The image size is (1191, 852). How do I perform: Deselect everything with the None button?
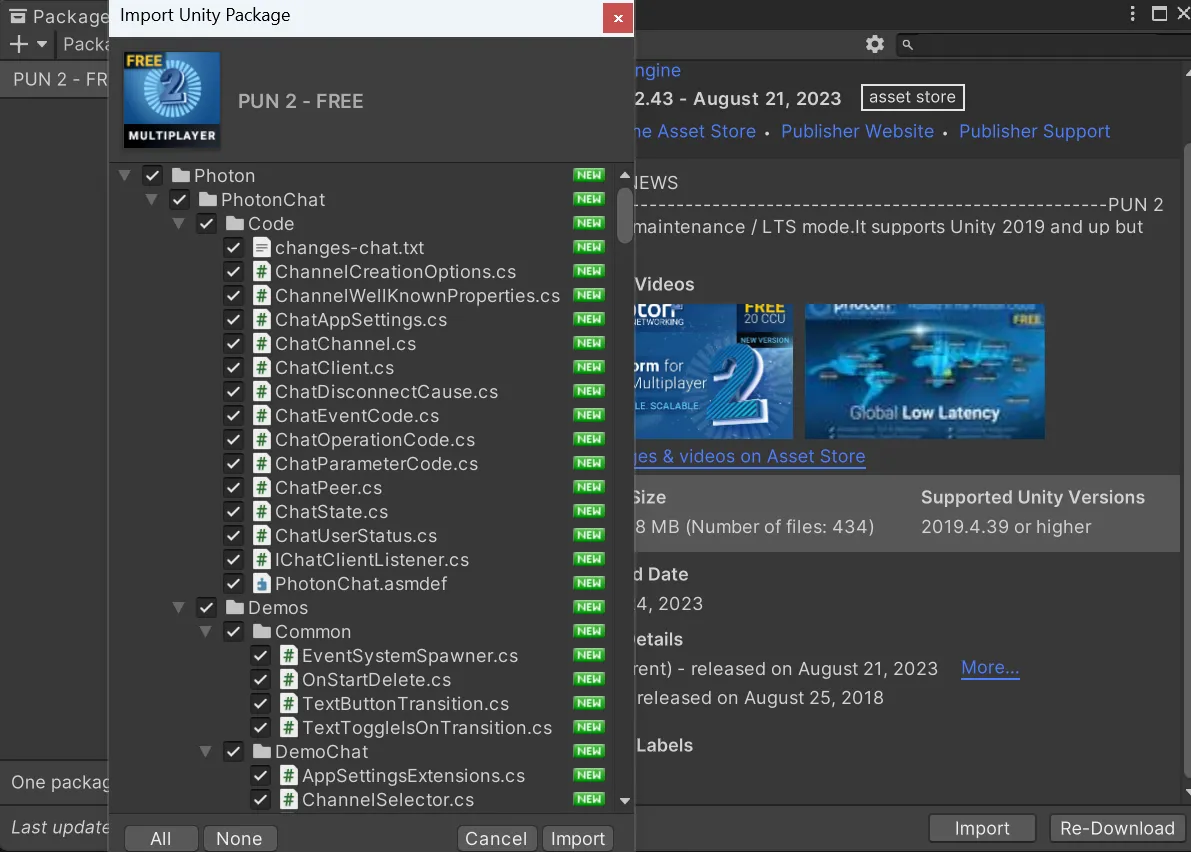[239, 838]
